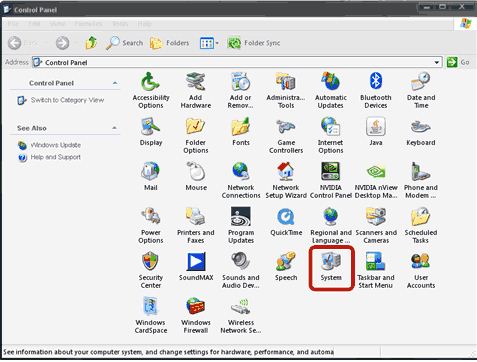Open Administrative Tools icon
This screenshot has height=362, width=477.
coord(286,90)
